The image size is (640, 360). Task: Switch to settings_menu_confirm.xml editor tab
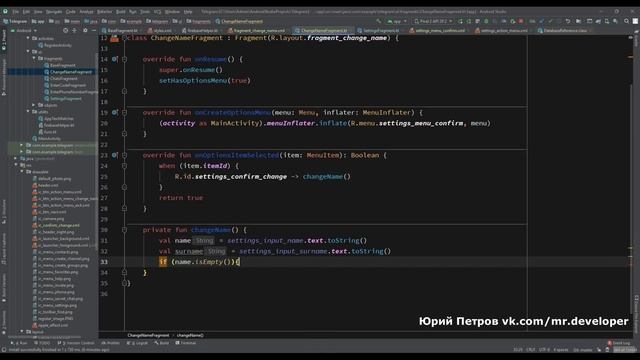click(x=440, y=31)
